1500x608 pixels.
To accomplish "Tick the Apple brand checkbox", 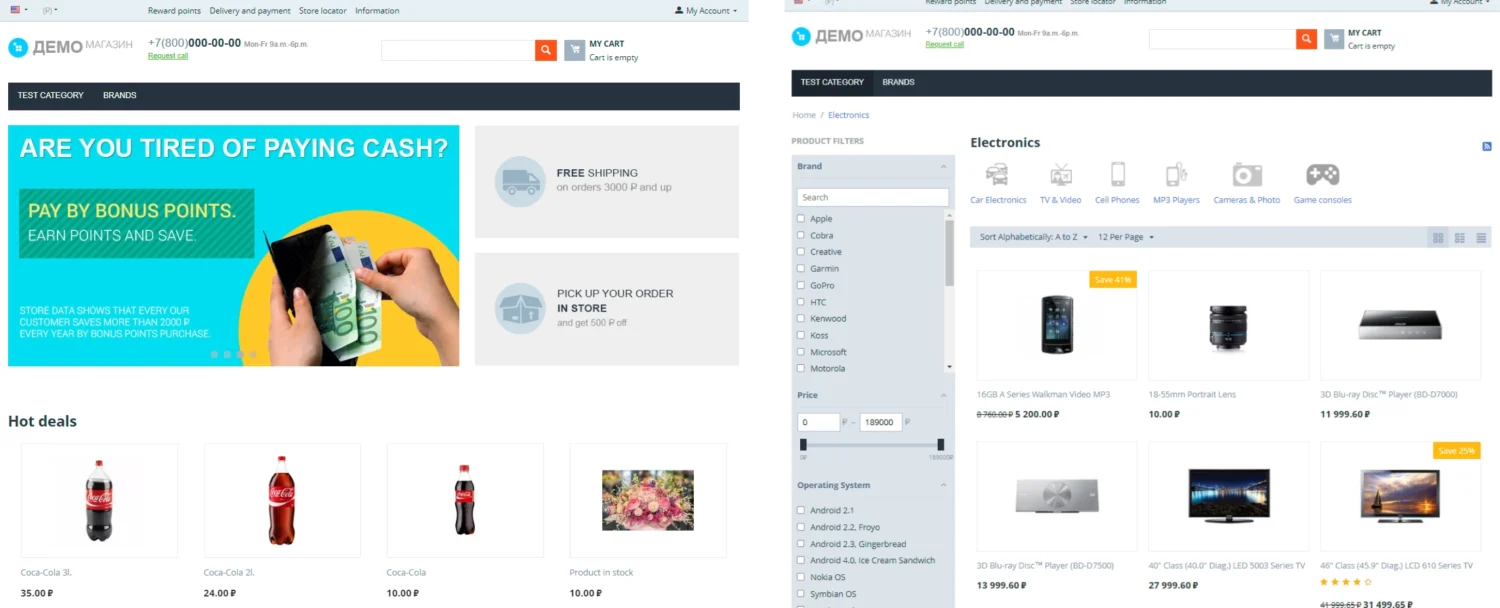I will [801, 218].
